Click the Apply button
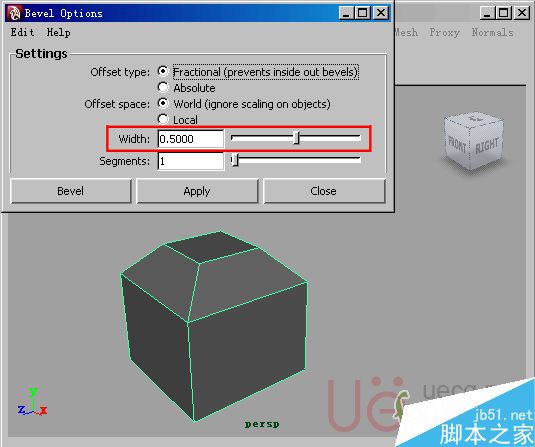This screenshot has width=535, height=447. tap(197, 191)
